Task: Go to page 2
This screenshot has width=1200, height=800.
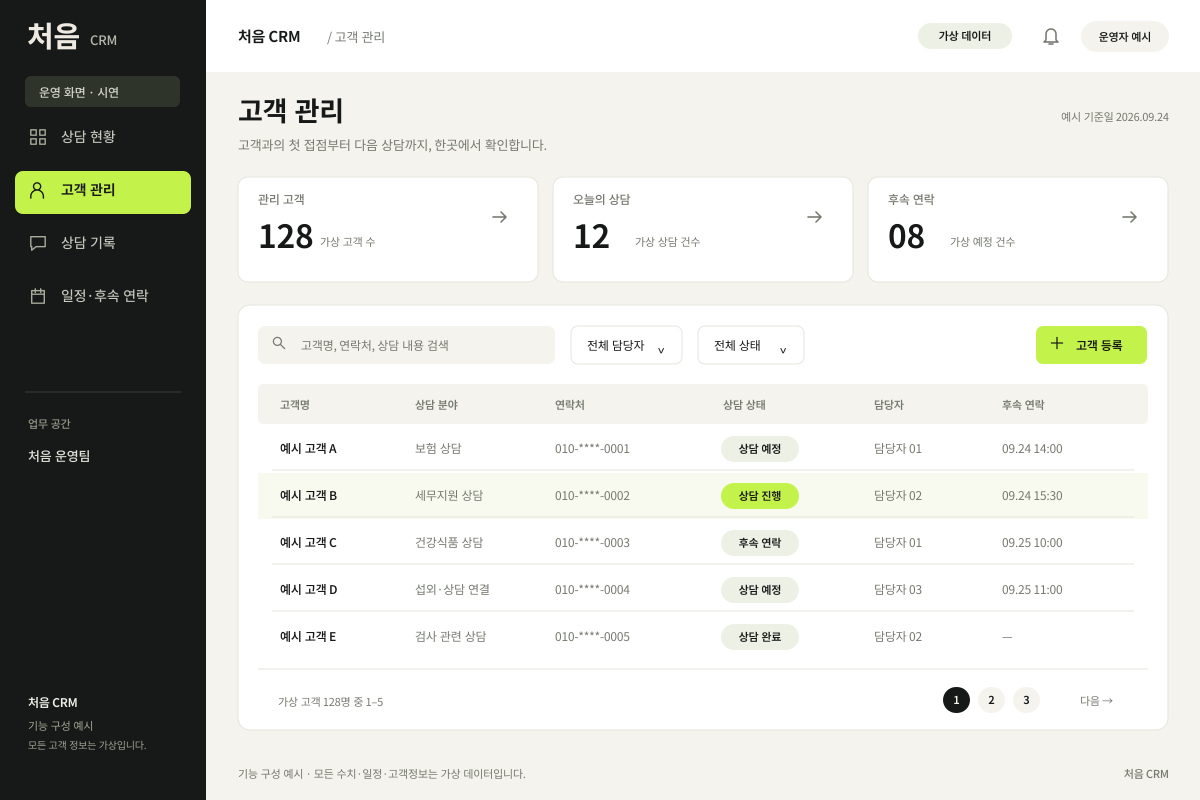Action: coord(991,700)
